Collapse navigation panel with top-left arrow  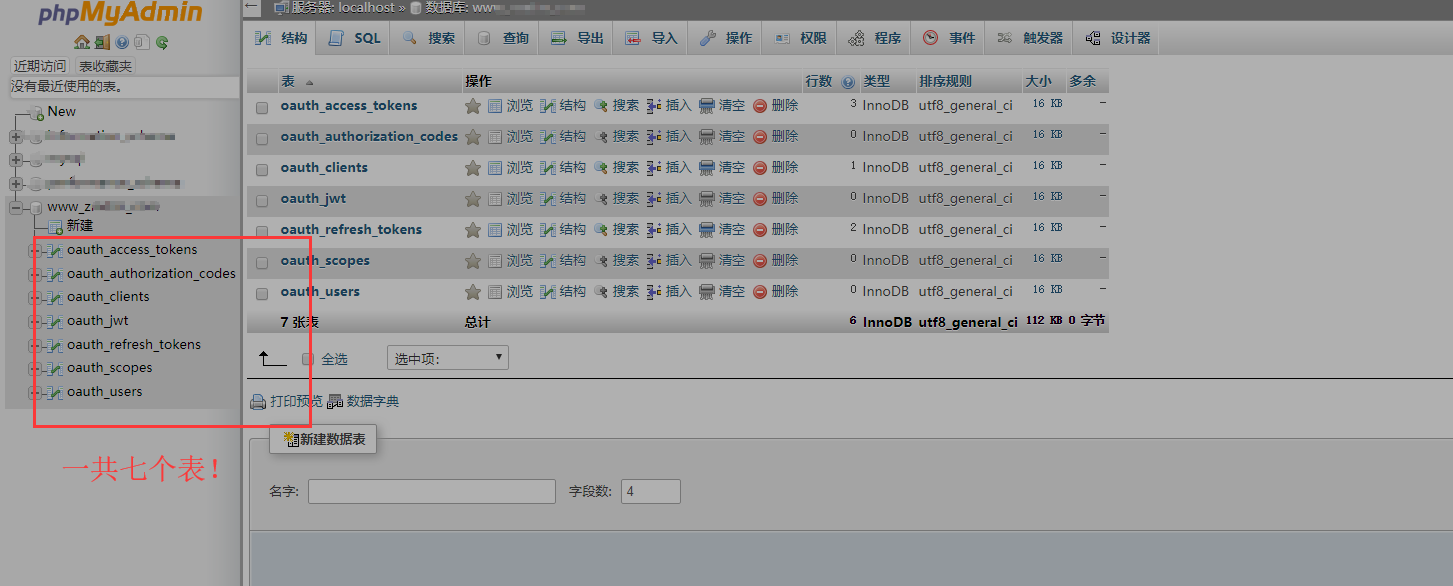coord(253,8)
